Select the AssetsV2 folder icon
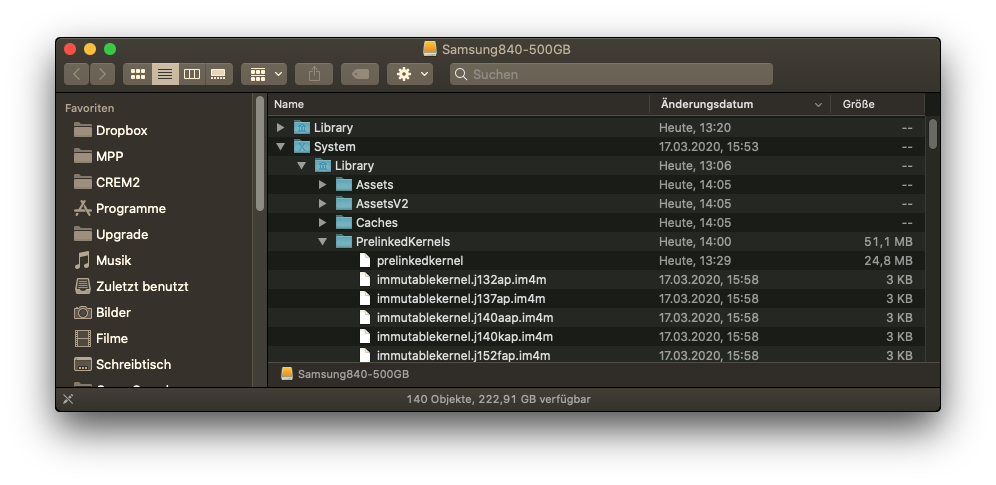This screenshot has height=485, width=996. (x=344, y=204)
